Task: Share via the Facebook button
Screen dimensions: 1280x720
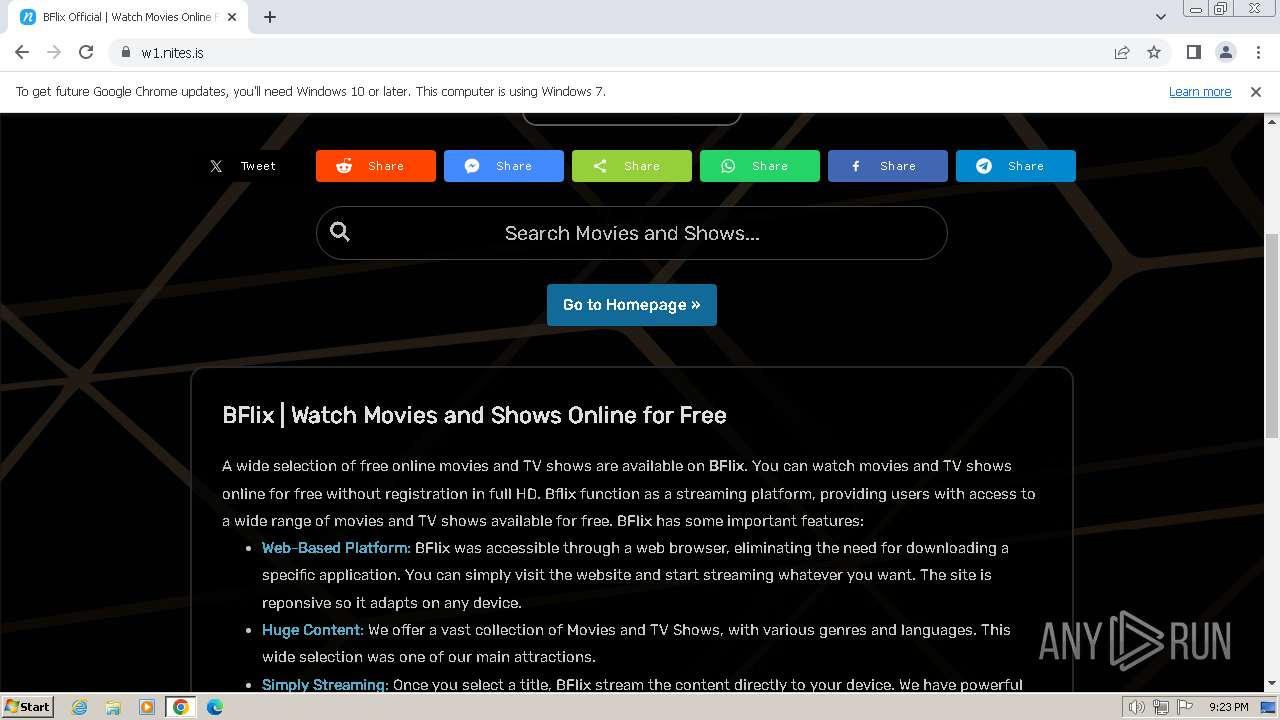Action: click(x=888, y=166)
